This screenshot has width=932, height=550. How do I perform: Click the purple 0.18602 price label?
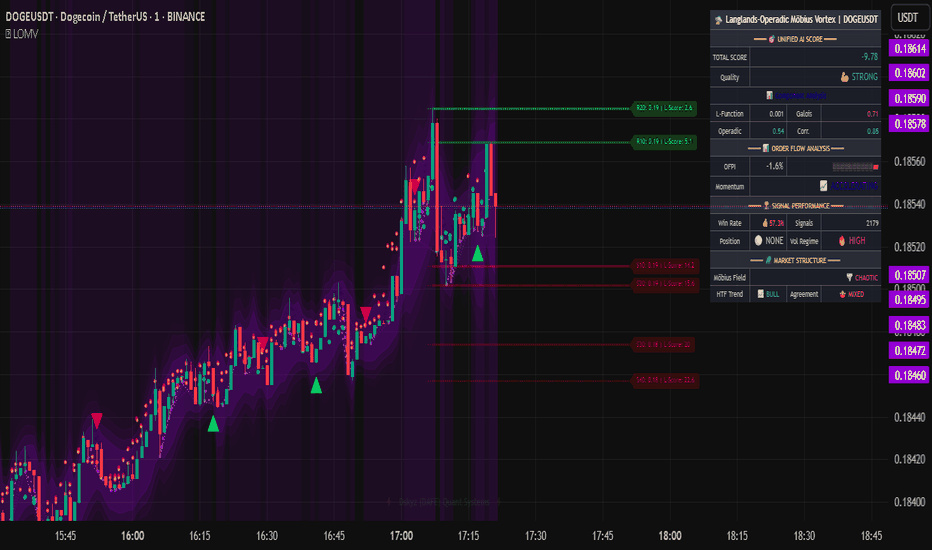tap(909, 73)
